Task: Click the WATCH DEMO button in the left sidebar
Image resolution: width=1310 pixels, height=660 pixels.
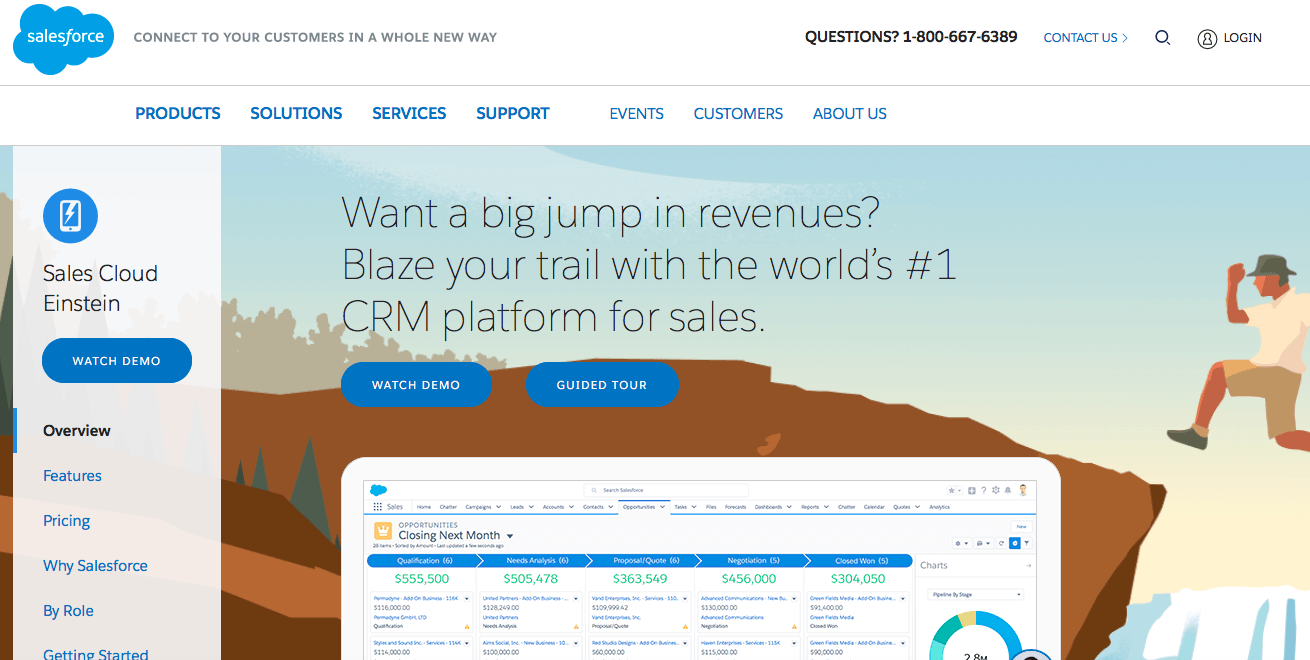Action: (x=117, y=361)
